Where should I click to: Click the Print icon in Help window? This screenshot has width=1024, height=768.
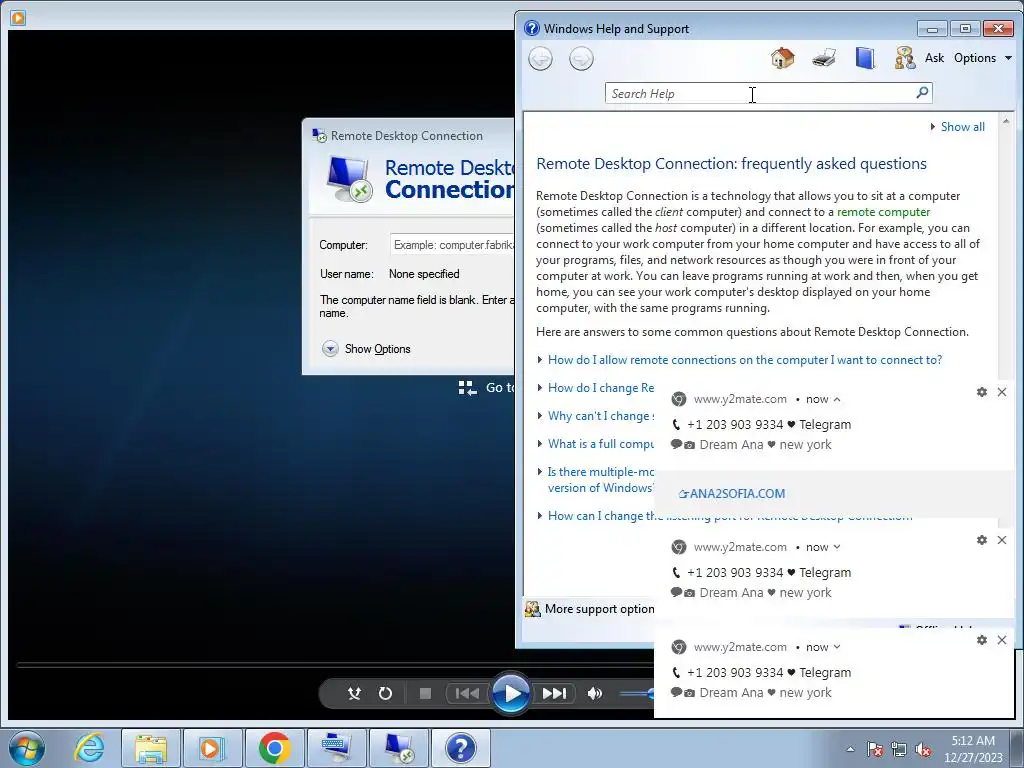824,58
